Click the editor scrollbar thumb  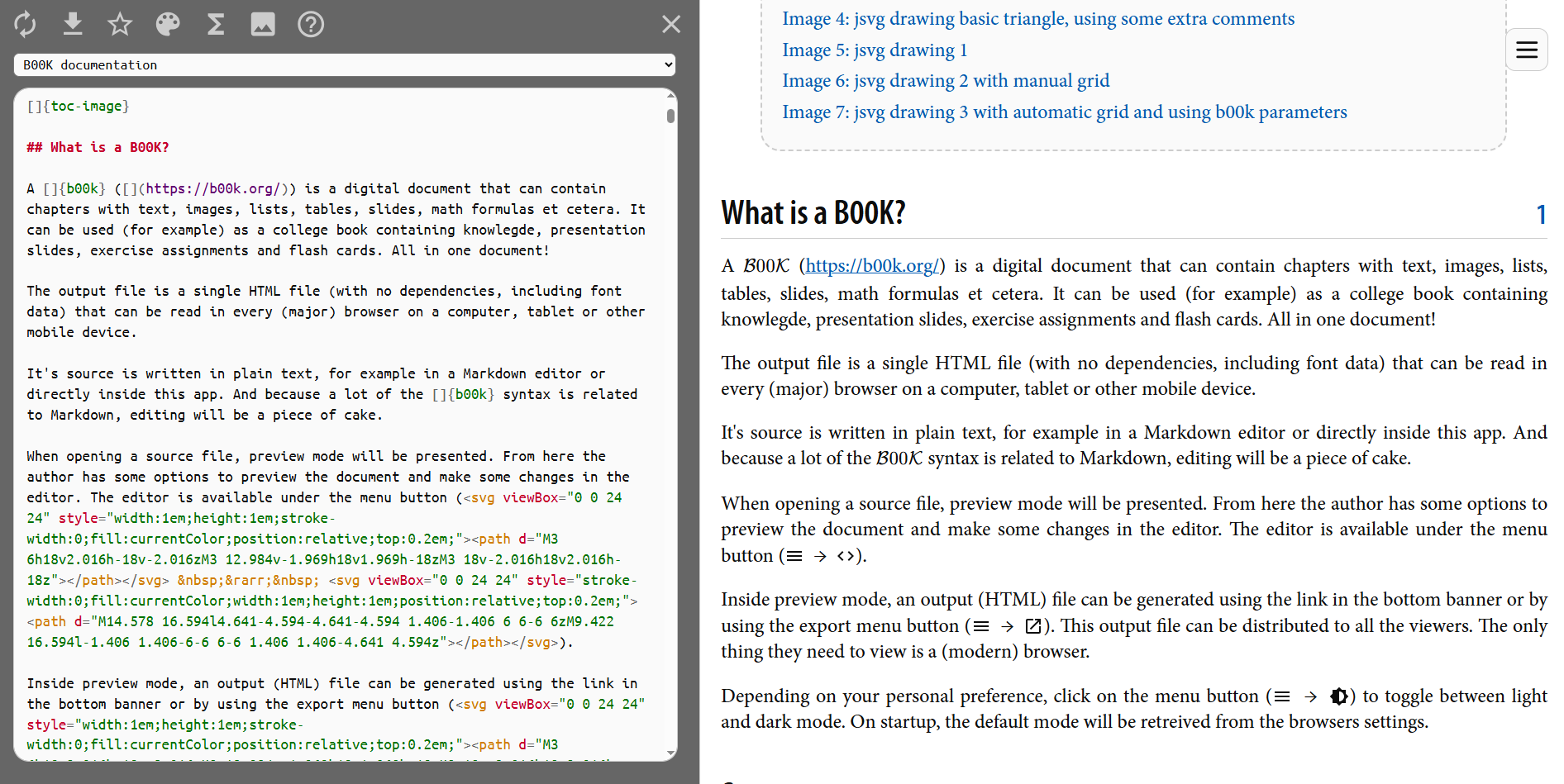pos(670,116)
